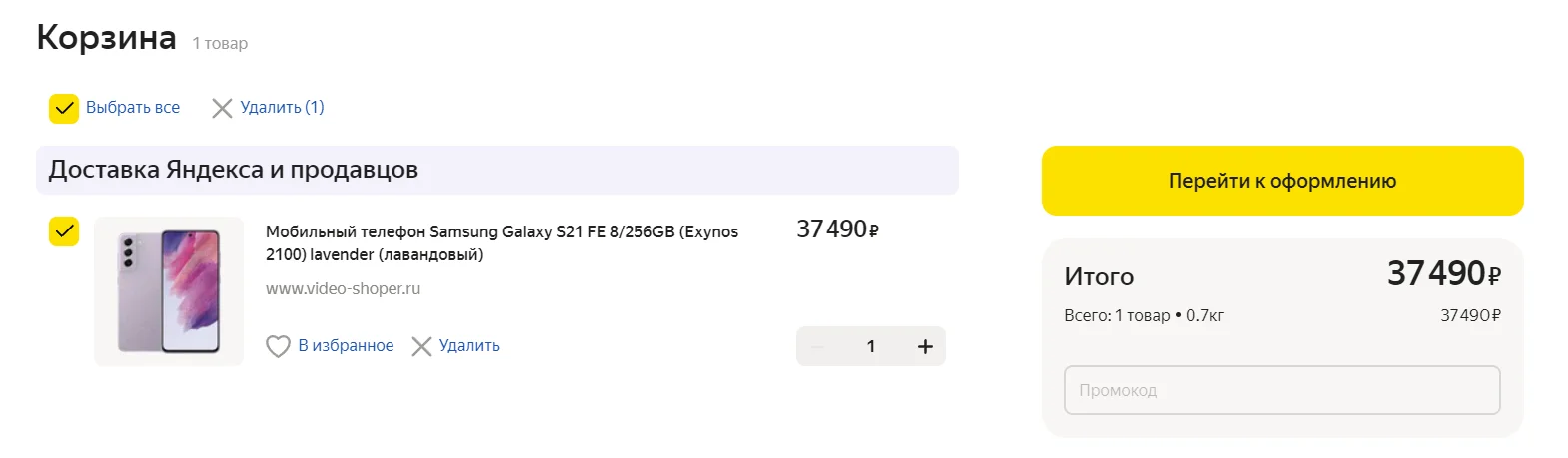
Task: Click the "Перейти к оформлению" button
Action: [x=1282, y=181]
